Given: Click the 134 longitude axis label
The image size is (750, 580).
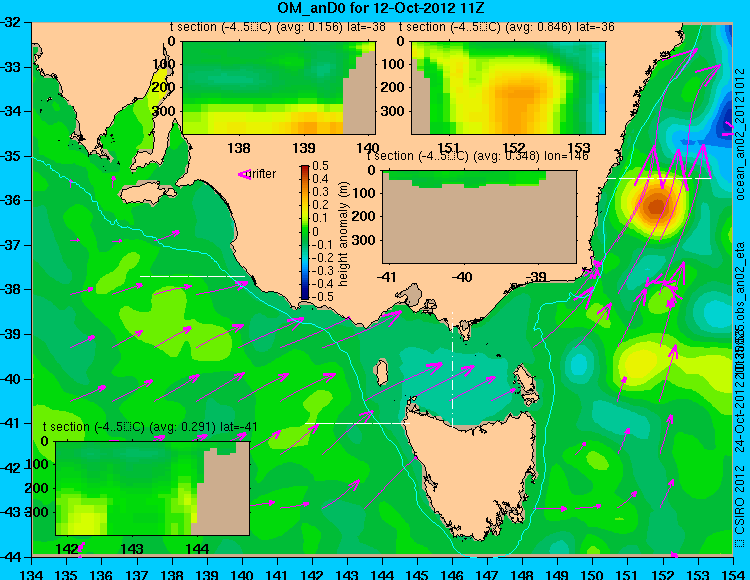Looking at the screenshot, I should click(32, 574).
